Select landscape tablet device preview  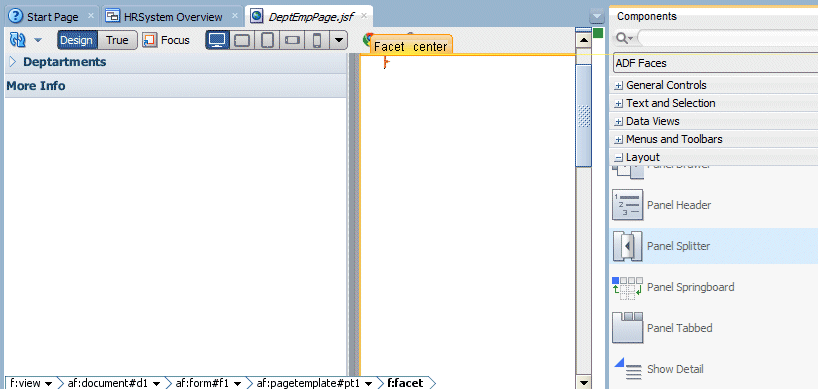pos(242,40)
